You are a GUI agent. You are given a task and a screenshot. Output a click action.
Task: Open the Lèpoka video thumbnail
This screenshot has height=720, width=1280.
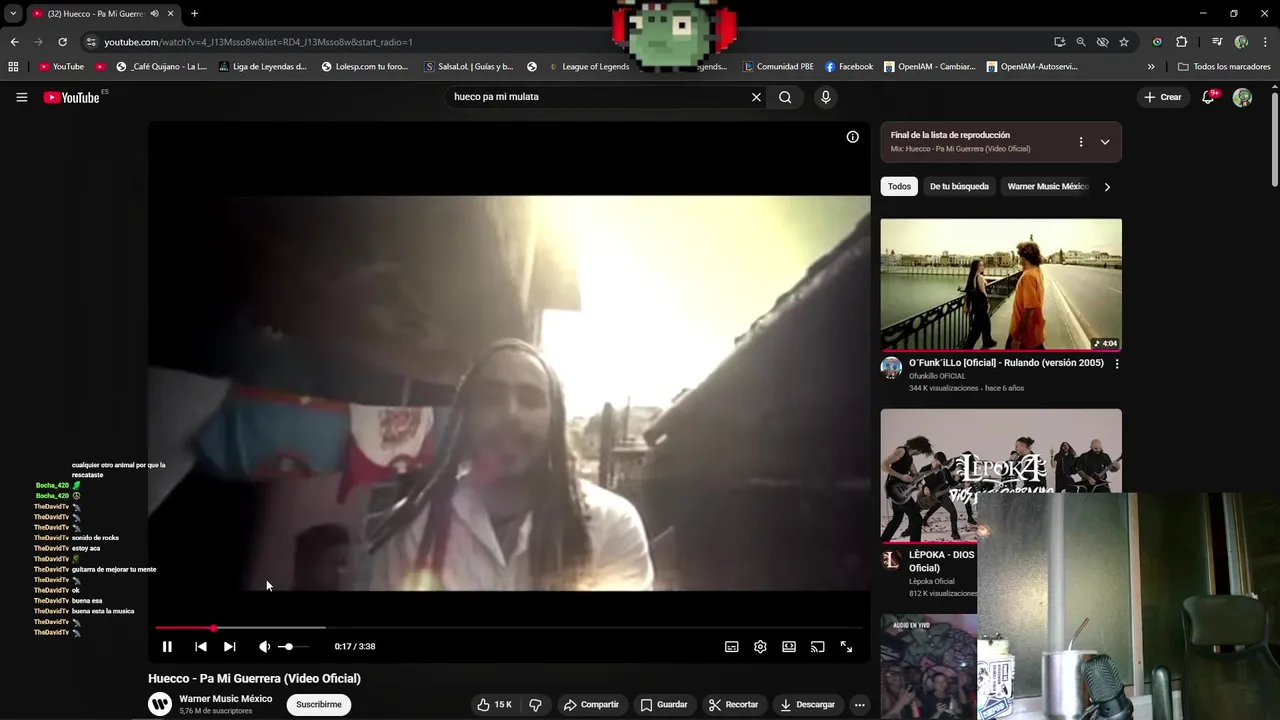1001,475
